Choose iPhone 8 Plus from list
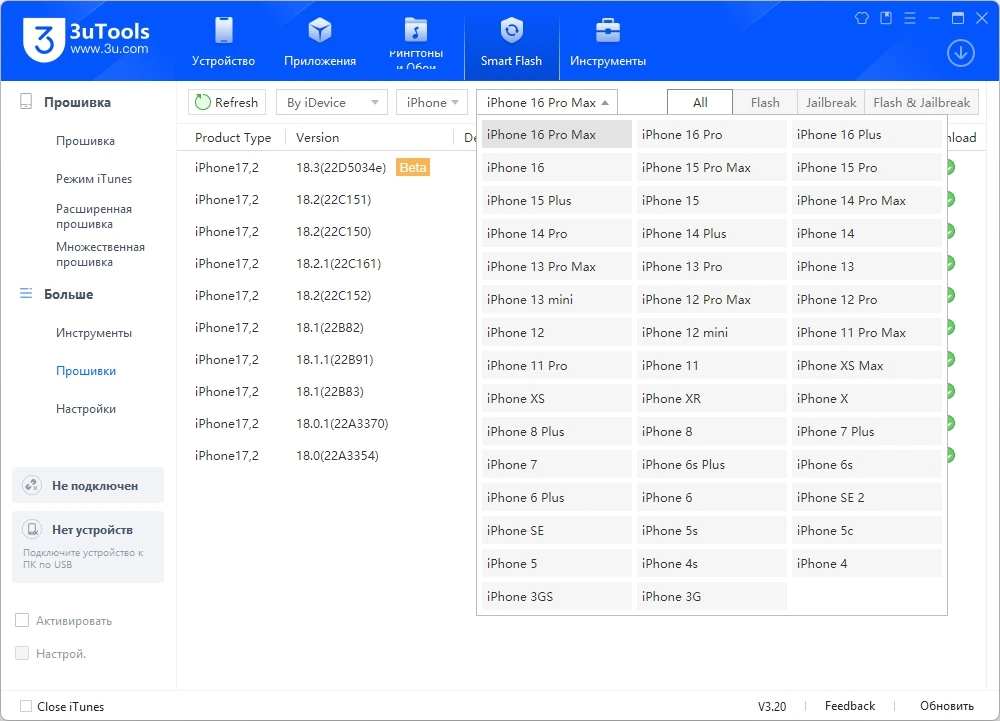The width and height of the screenshot is (1000, 721). [x=556, y=432]
